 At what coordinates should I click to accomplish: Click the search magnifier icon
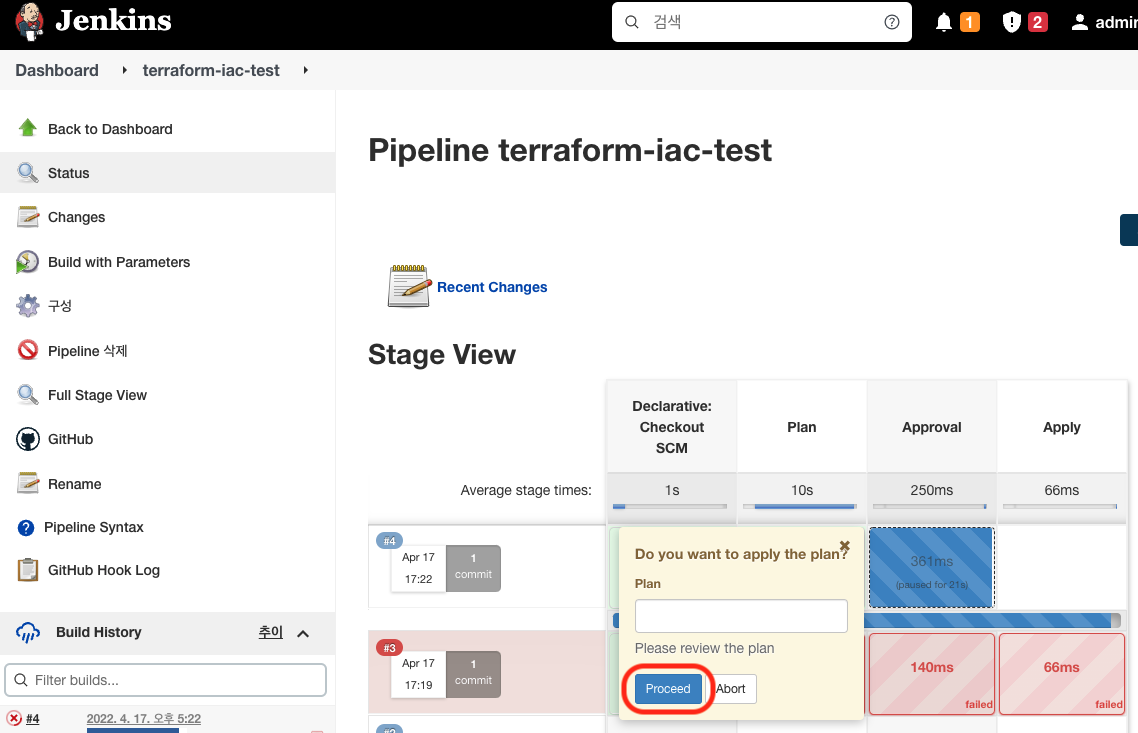click(631, 22)
